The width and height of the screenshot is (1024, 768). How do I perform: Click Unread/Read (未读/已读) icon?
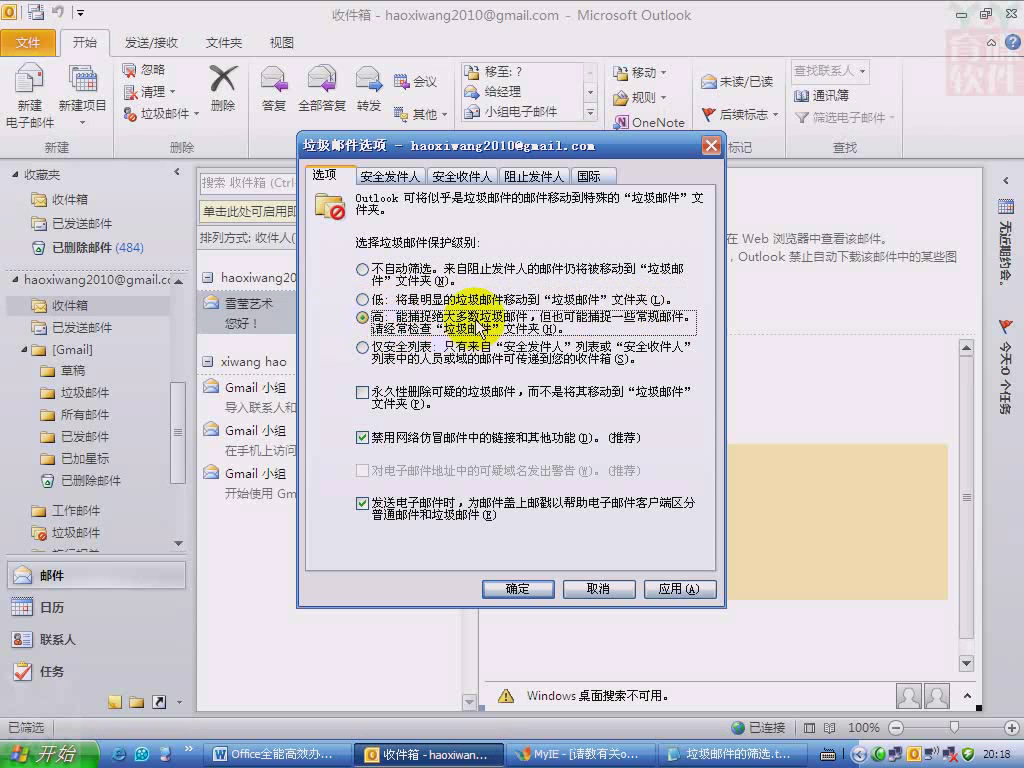click(x=709, y=82)
